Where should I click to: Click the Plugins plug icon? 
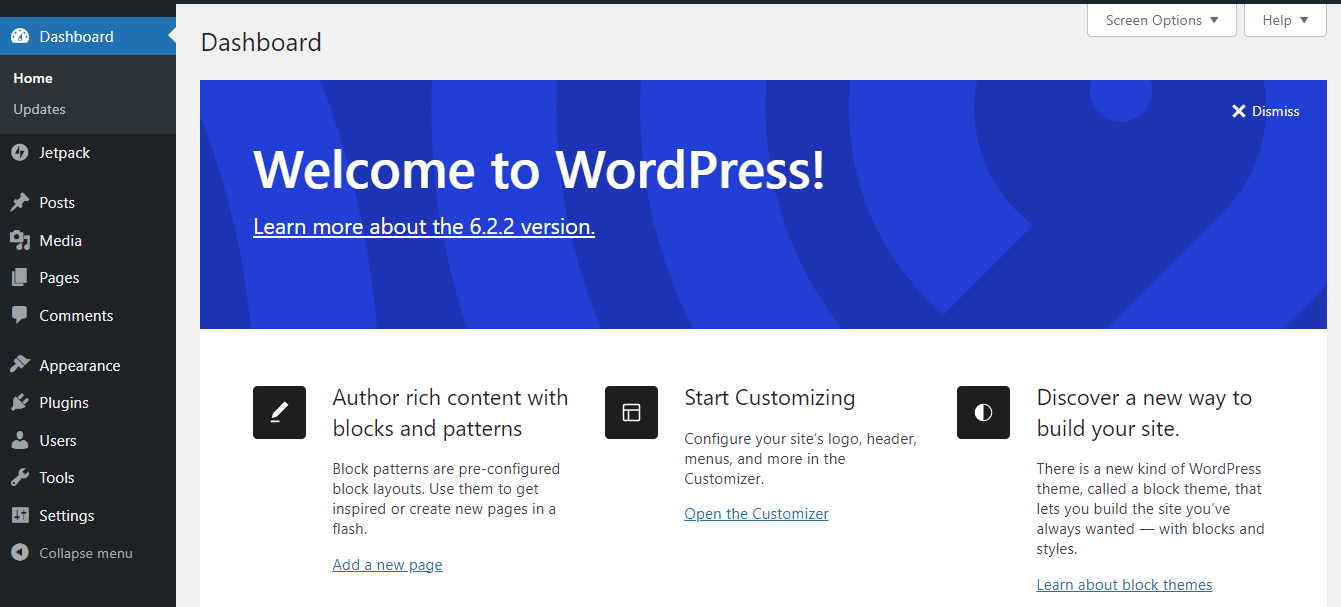(20, 403)
